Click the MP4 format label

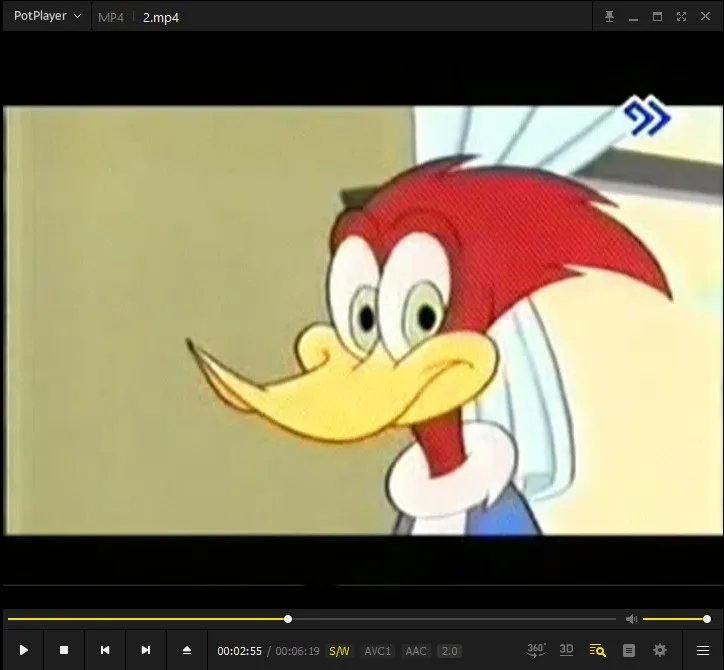[111, 18]
